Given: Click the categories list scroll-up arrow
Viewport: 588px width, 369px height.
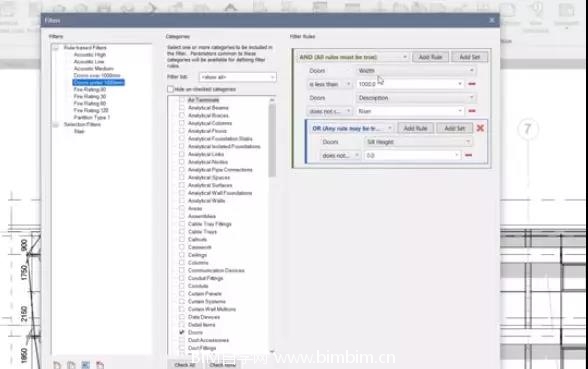Looking at the screenshot, I should click(272, 100).
